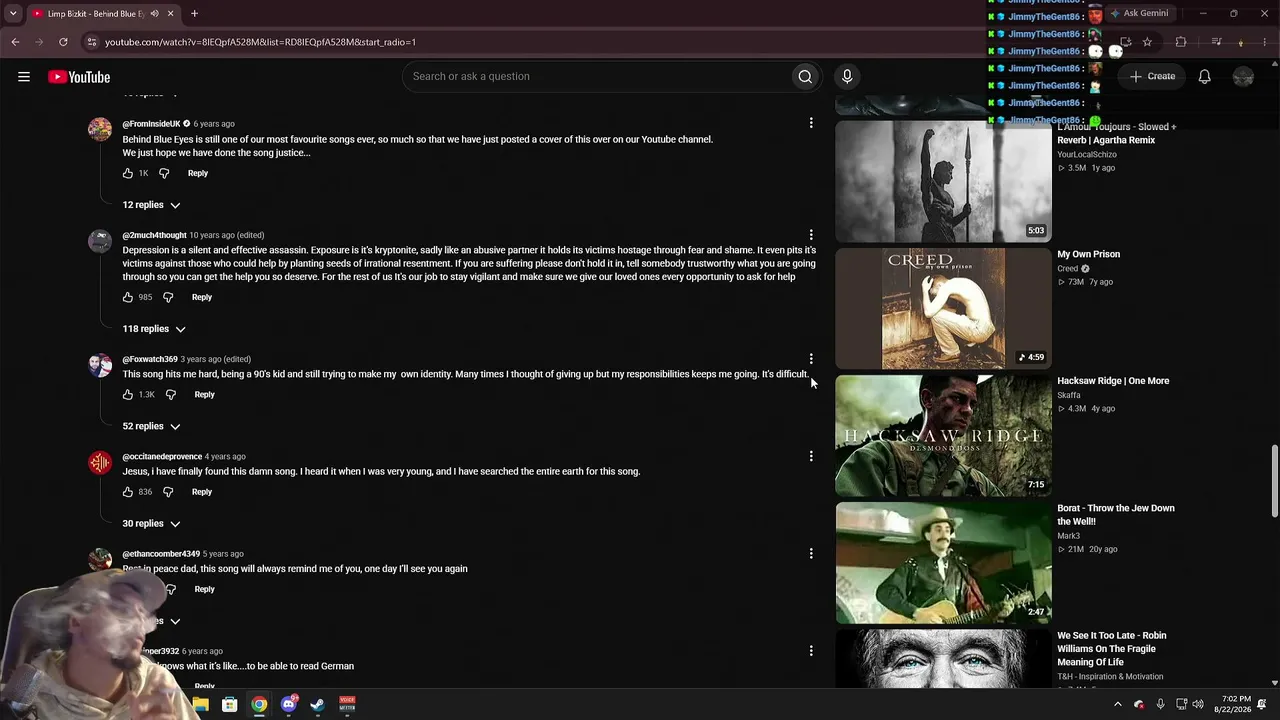This screenshot has height=720, width=1280.
Task: Bookmark this page with the star icon
Action: (1147, 42)
